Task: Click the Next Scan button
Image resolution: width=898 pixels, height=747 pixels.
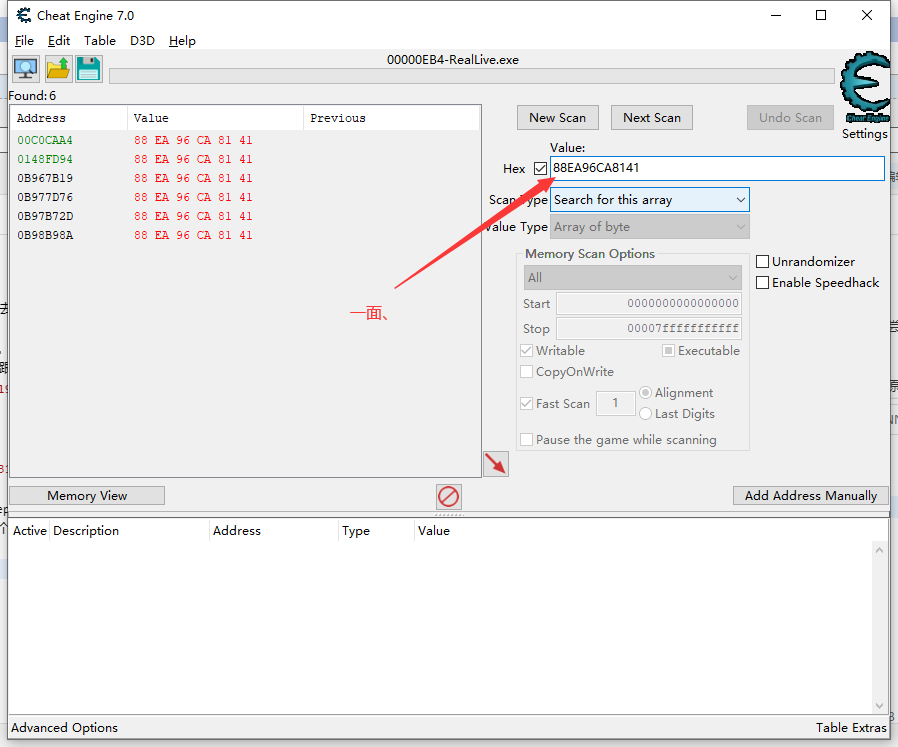Action: pos(652,117)
